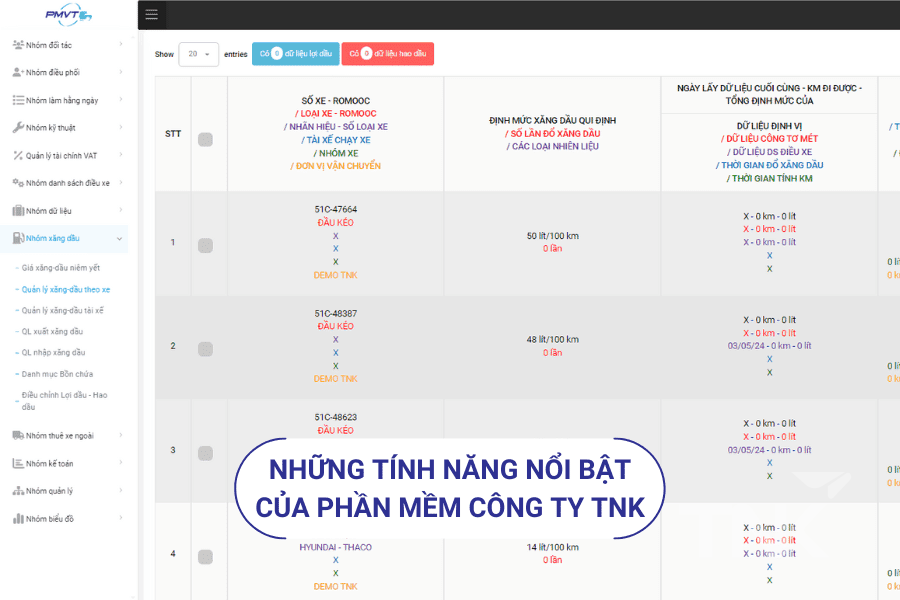The image size is (900, 600).
Task: Open the Show 20 entries dropdown
Action: coord(199,54)
